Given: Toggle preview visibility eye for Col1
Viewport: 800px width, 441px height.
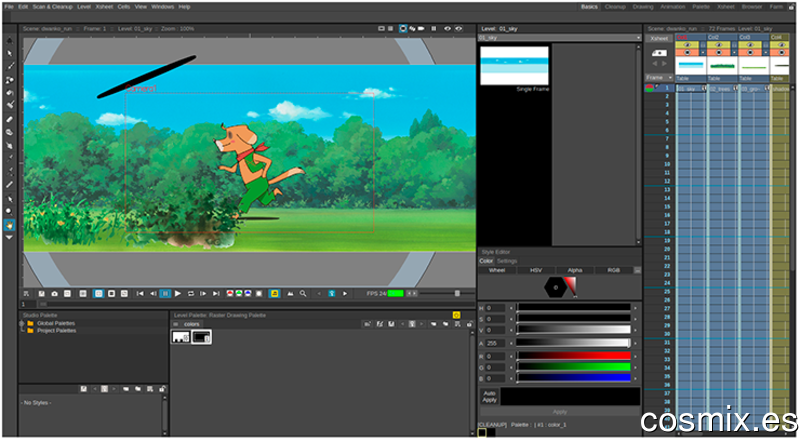Looking at the screenshot, I should 687,45.
